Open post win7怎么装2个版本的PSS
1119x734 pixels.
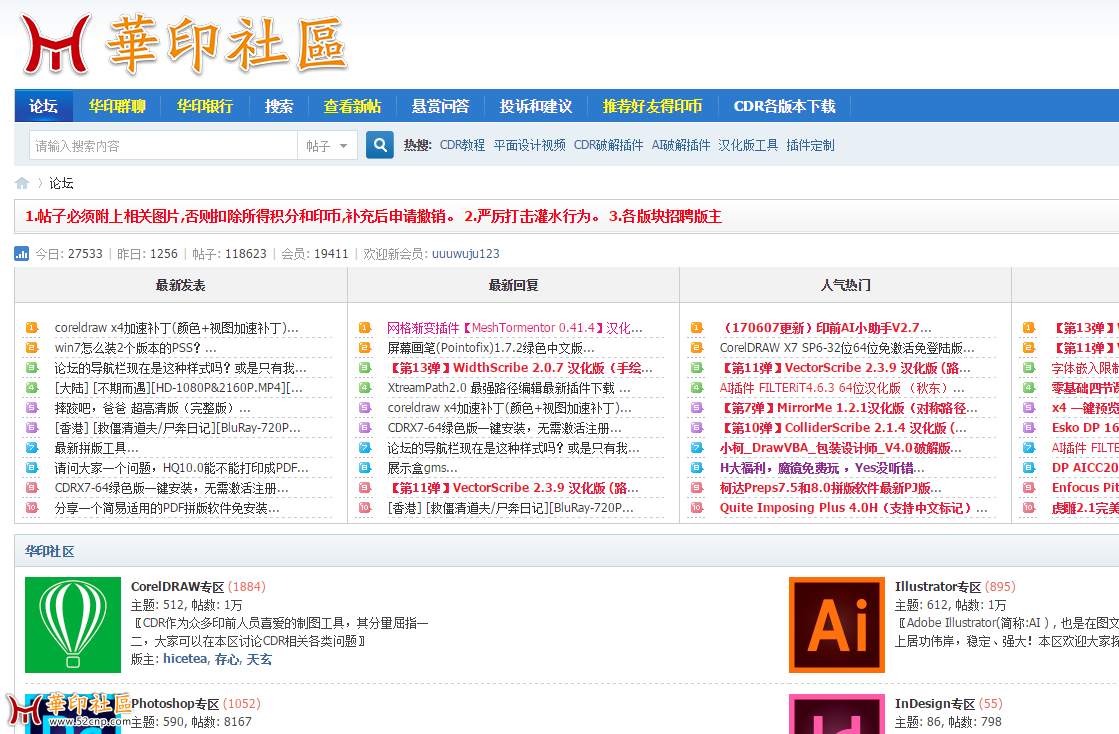click(x=136, y=348)
